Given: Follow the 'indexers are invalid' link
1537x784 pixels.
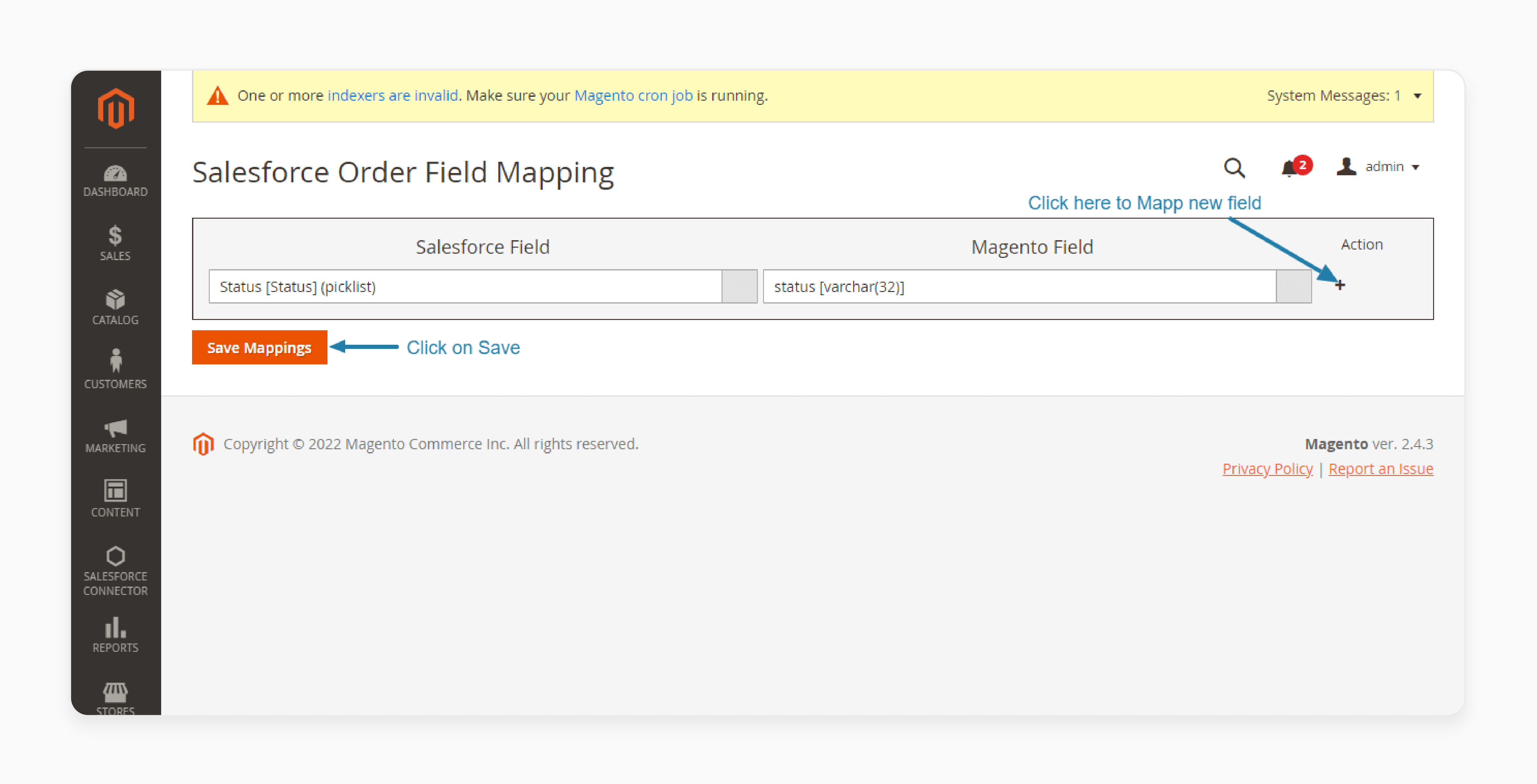Looking at the screenshot, I should (392, 96).
